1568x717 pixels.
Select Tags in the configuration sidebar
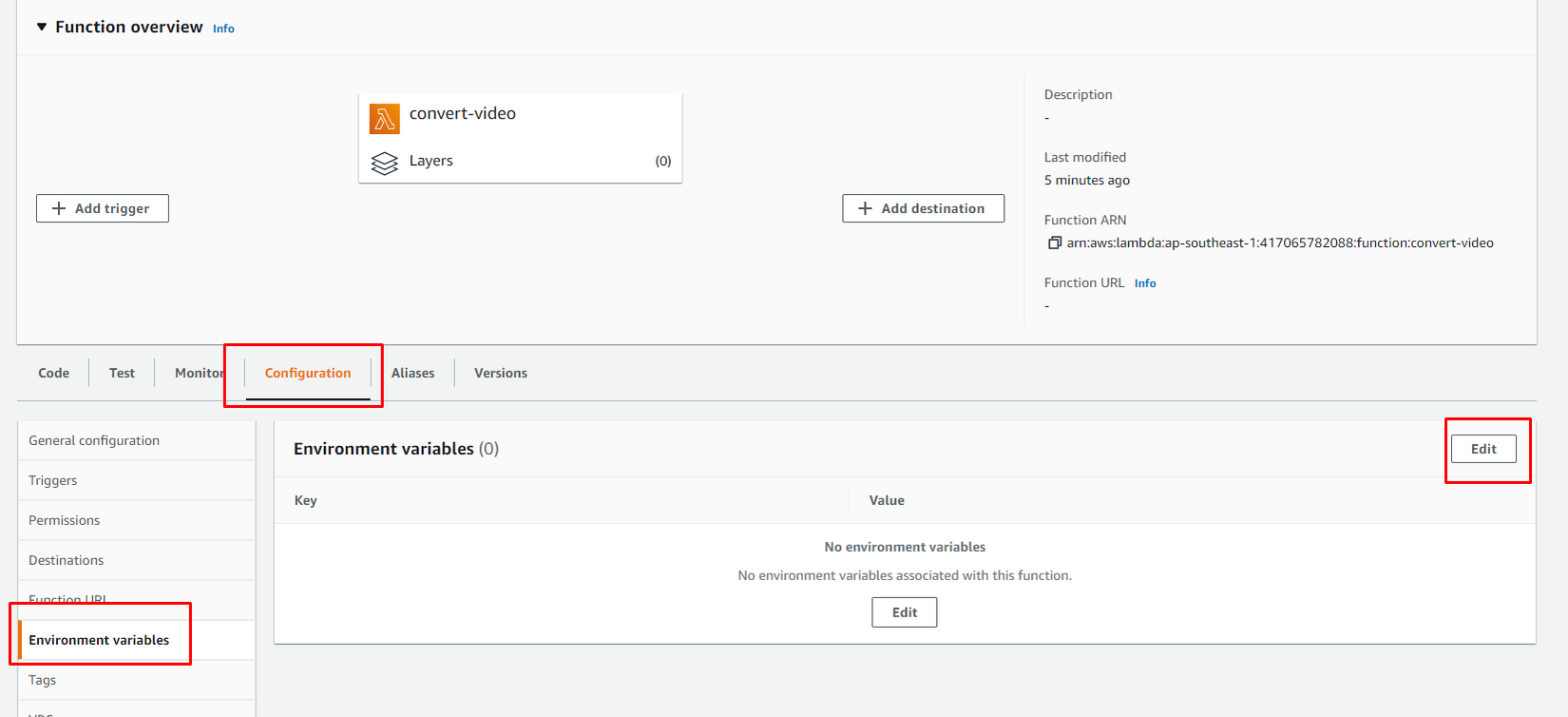point(43,680)
